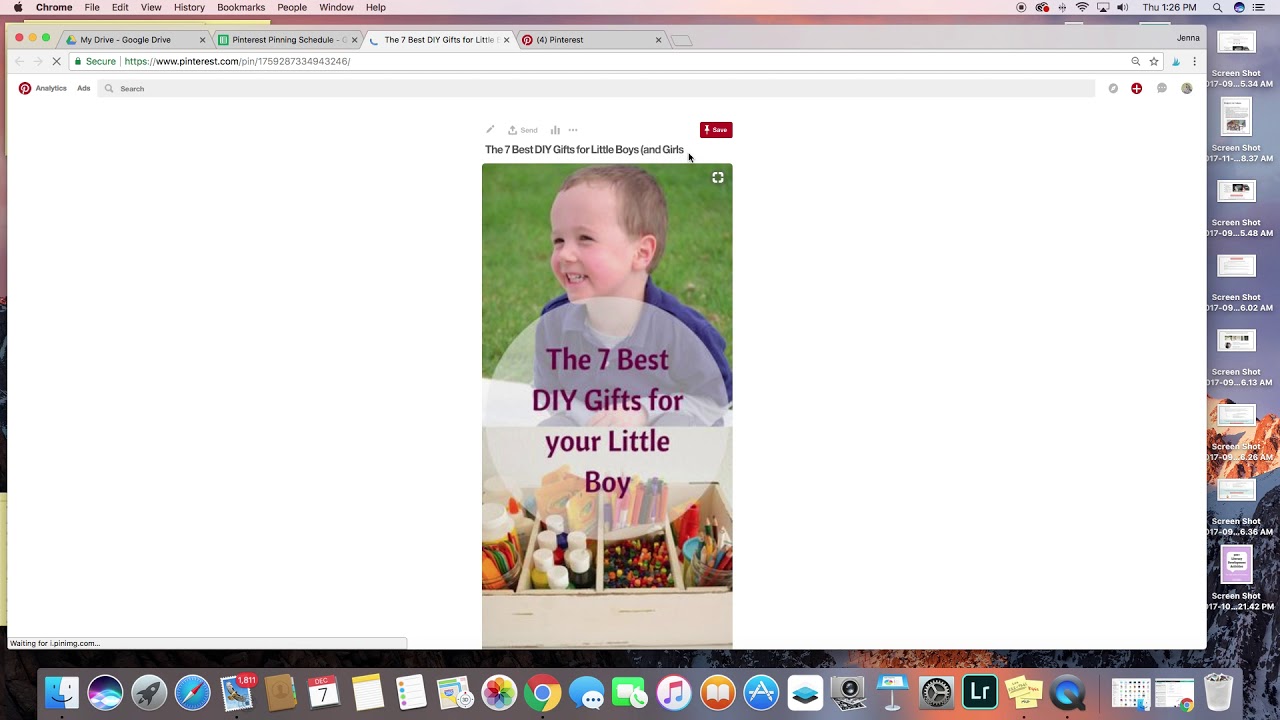Switch to the Pinterest Pinning Schedule tab
1280x720 pixels.
[x=287, y=40]
